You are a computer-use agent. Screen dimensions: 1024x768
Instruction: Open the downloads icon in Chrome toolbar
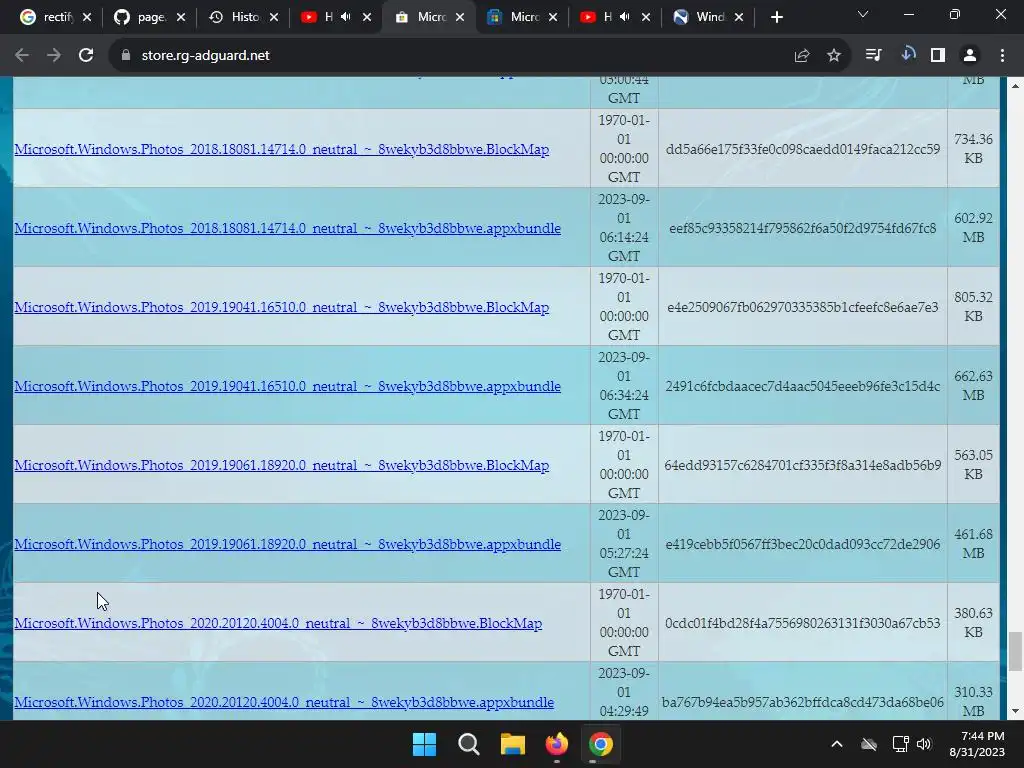(907, 55)
